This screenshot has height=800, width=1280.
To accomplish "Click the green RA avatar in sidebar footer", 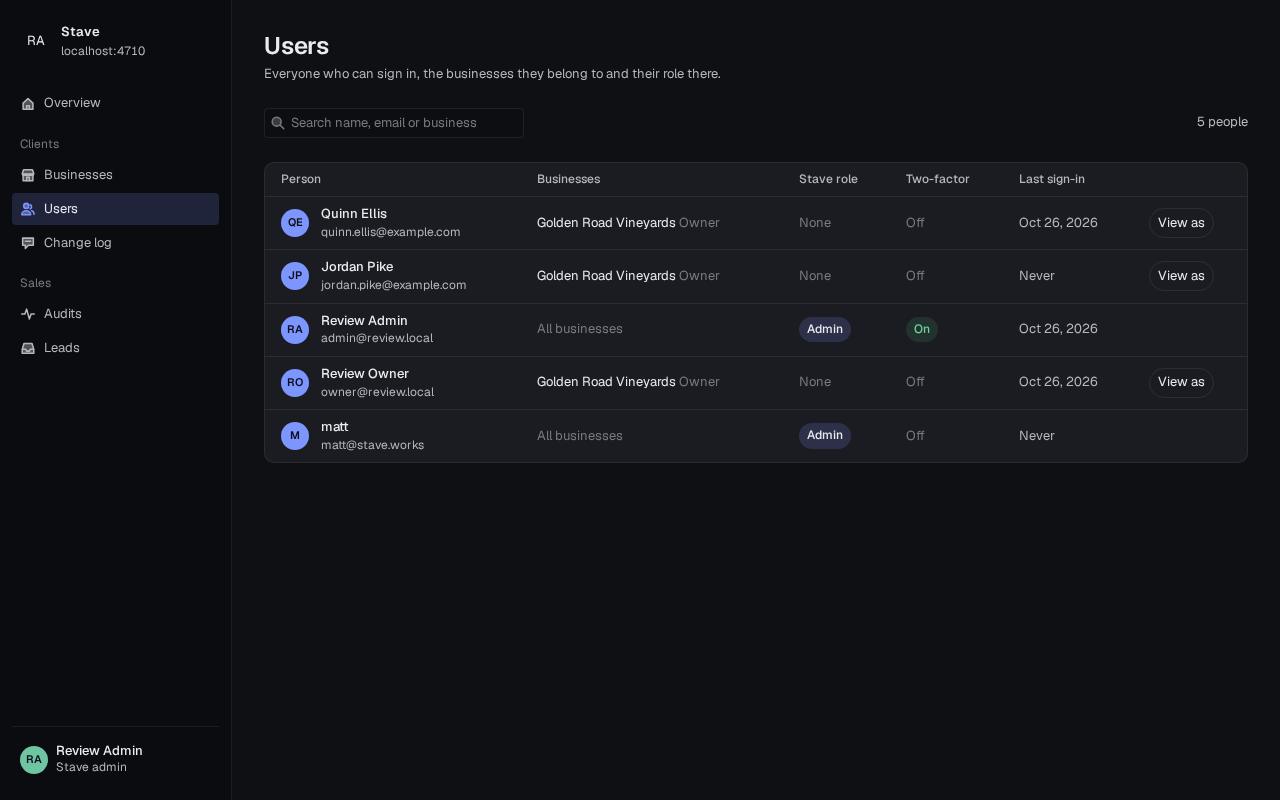I will [x=34, y=760].
